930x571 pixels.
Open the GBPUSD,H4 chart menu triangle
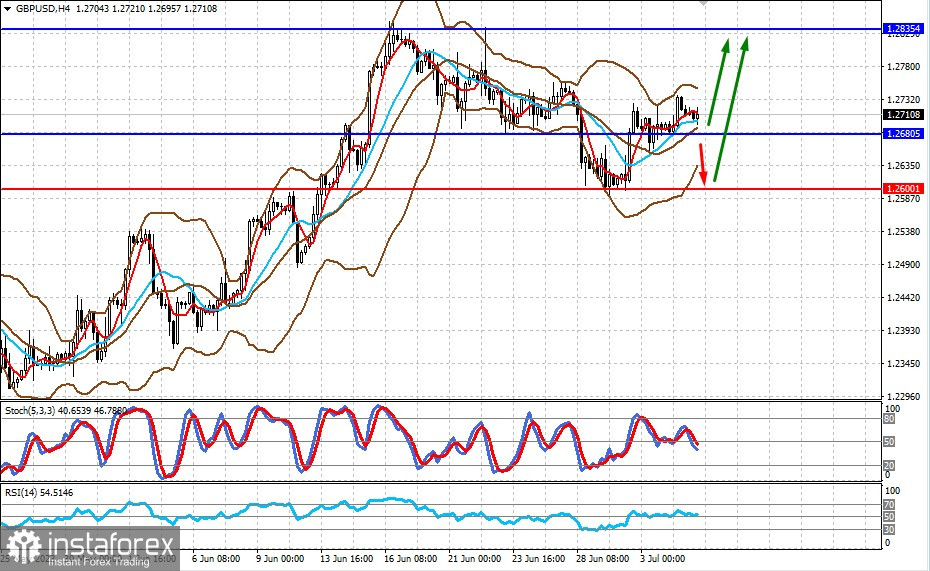[x=7, y=9]
